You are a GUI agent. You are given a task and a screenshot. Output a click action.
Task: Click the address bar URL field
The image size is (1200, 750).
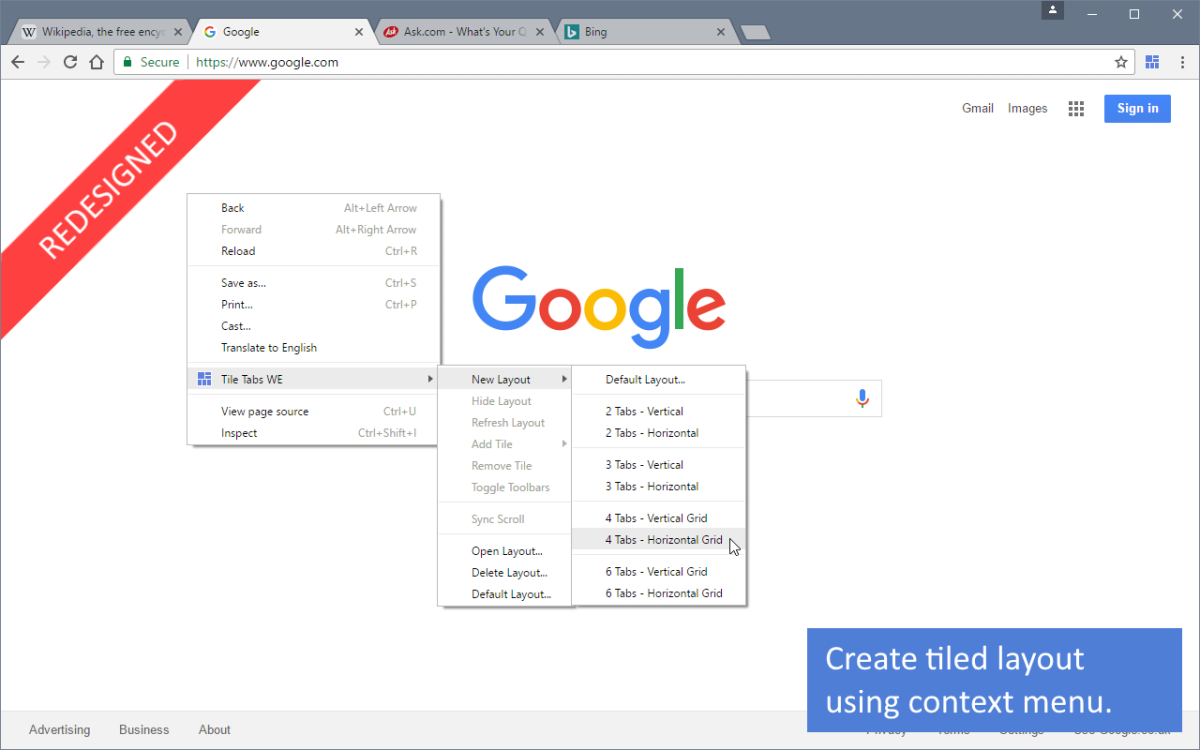coord(600,62)
